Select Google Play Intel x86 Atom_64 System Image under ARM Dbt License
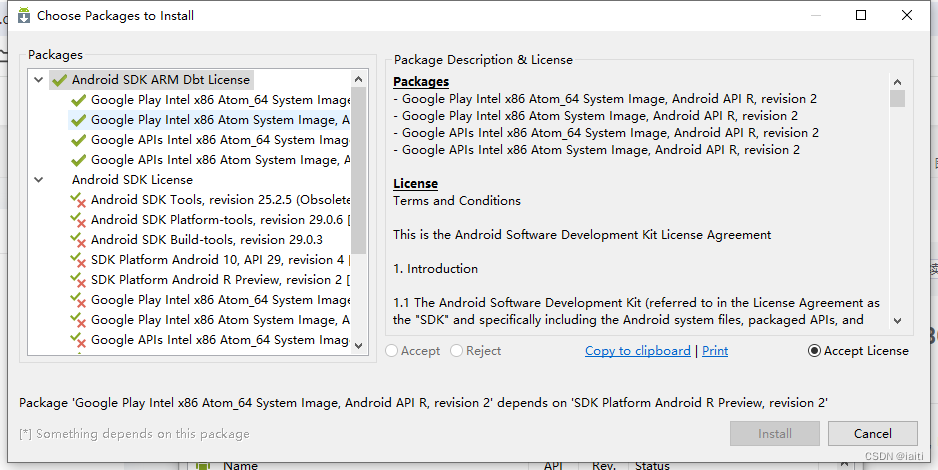 pos(220,100)
